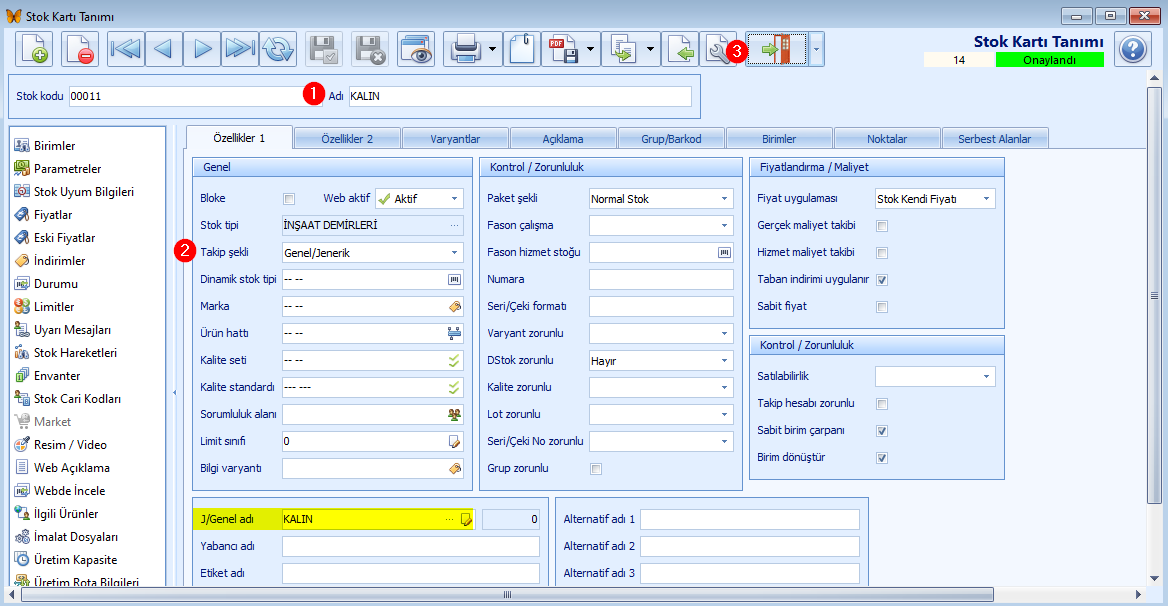Open the preview window eye icon
The image size is (1168, 606).
(416, 49)
